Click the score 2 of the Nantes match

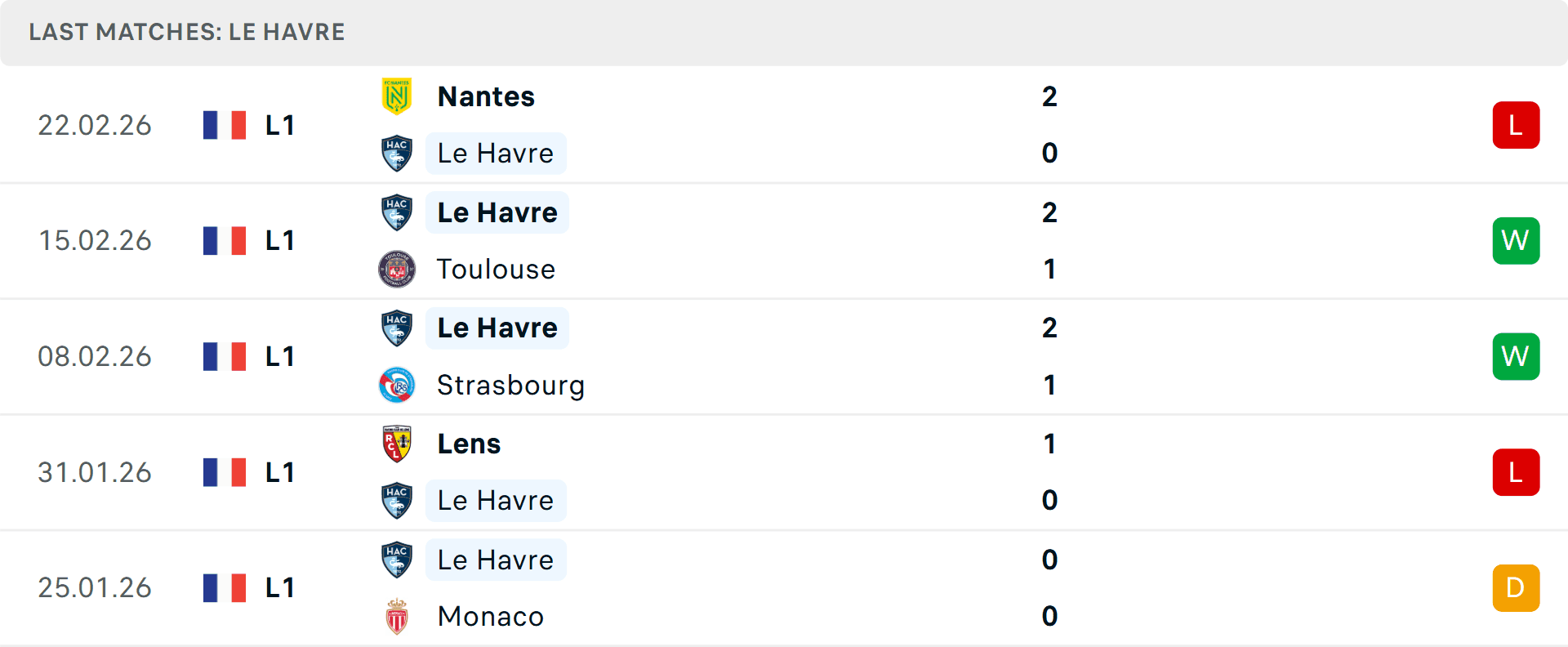[x=1049, y=96]
